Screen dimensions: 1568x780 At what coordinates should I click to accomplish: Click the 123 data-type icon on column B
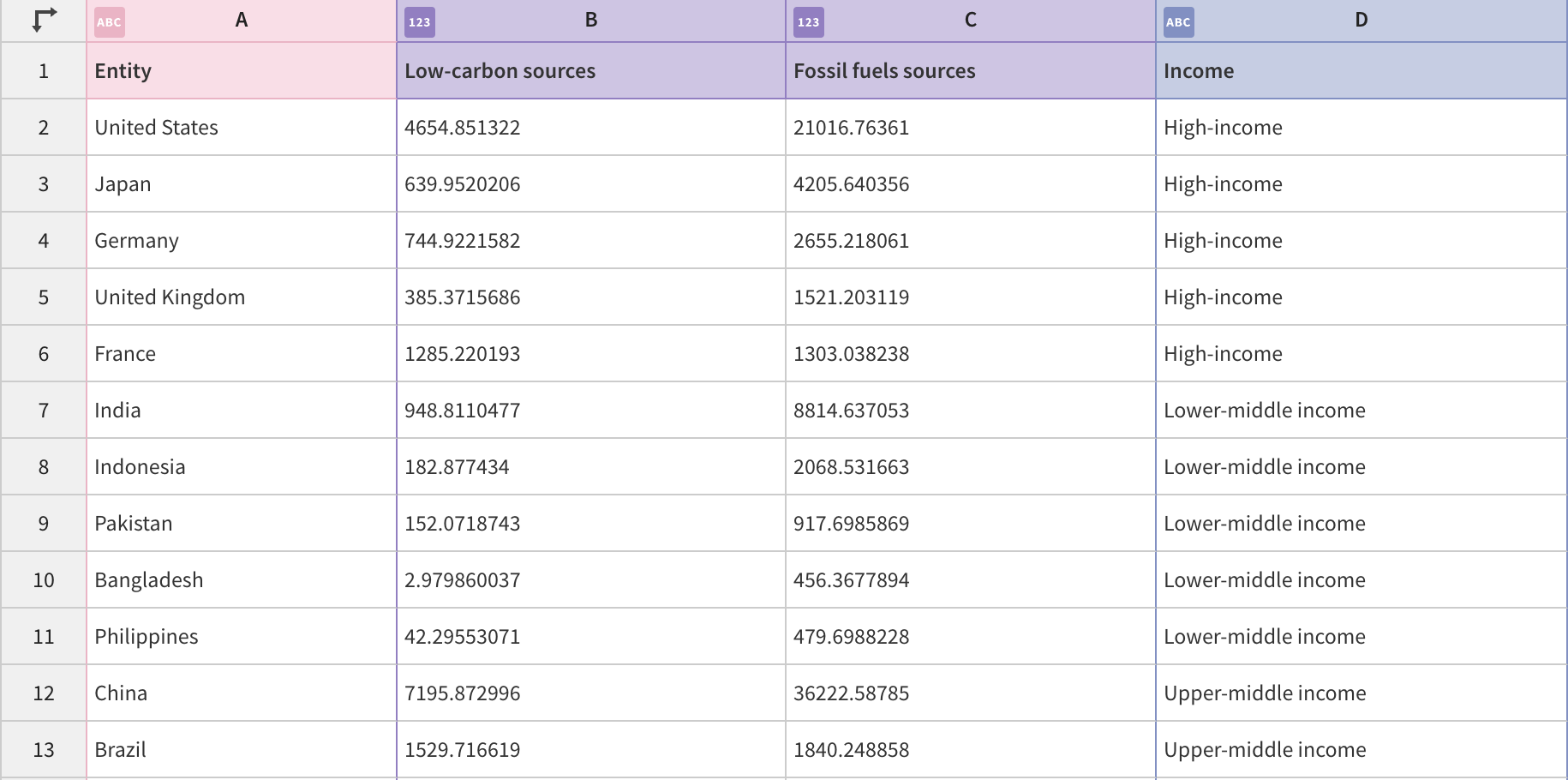click(419, 22)
